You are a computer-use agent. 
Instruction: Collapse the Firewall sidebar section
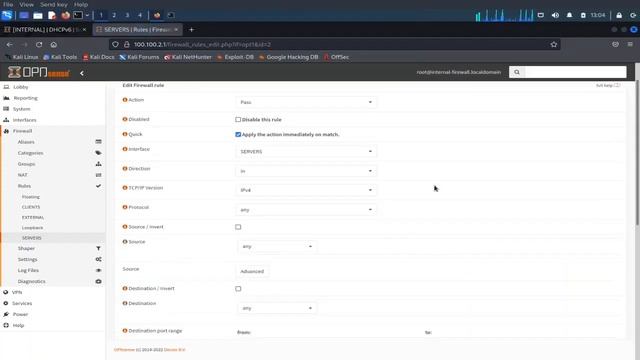(22, 131)
